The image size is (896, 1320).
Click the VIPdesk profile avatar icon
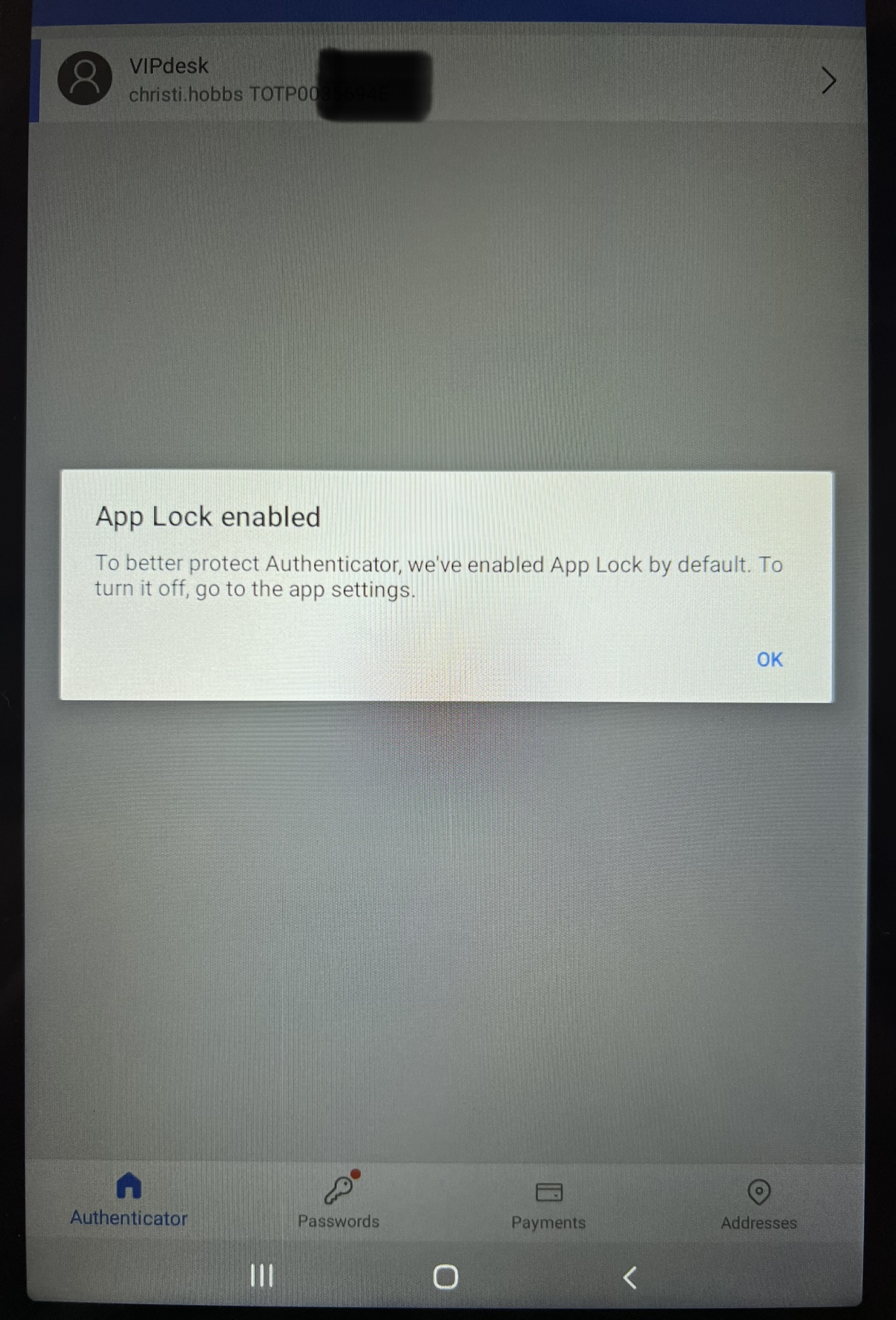coord(85,79)
